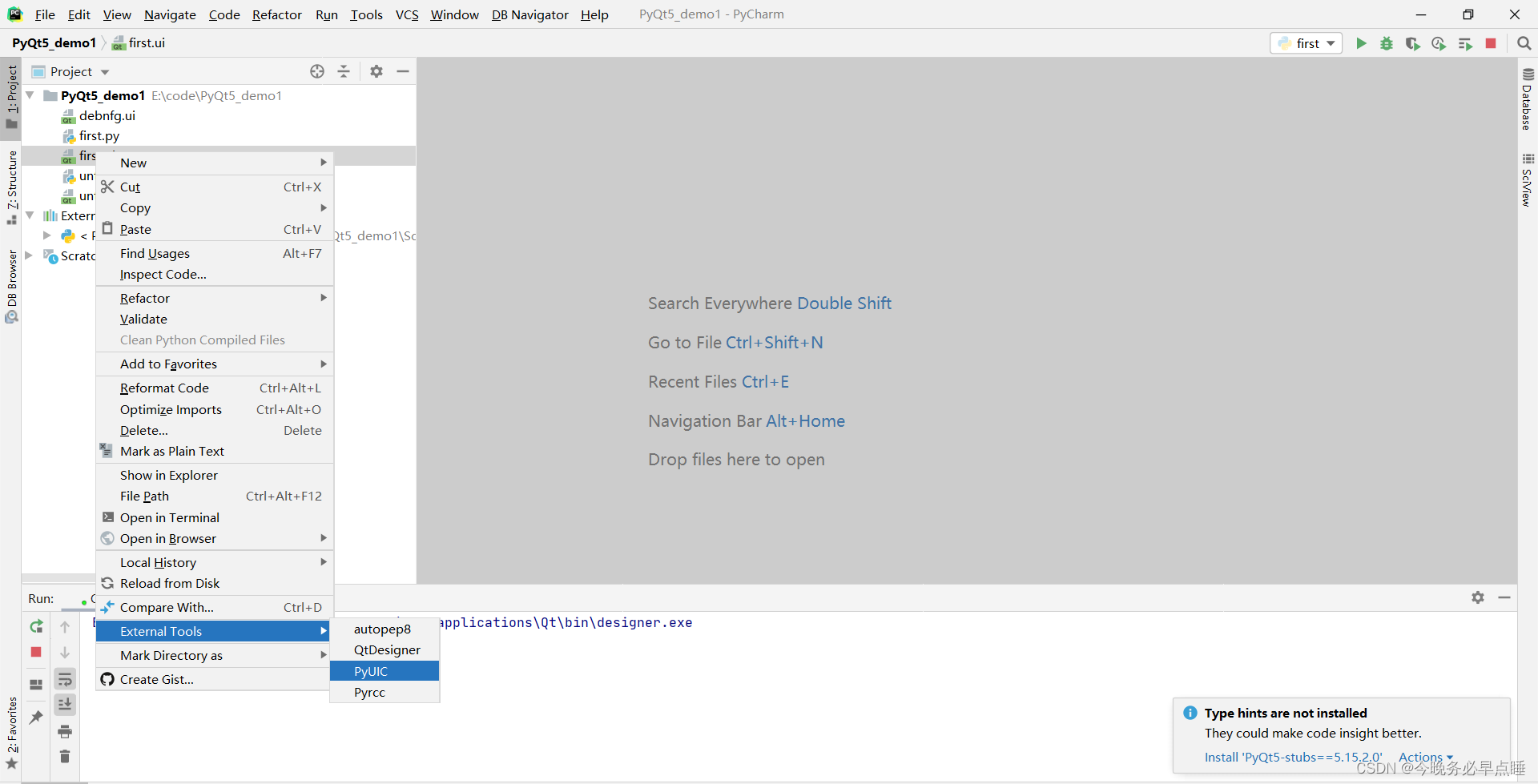
Task: Select Pyrcc external tool
Action: [x=384, y=692]
